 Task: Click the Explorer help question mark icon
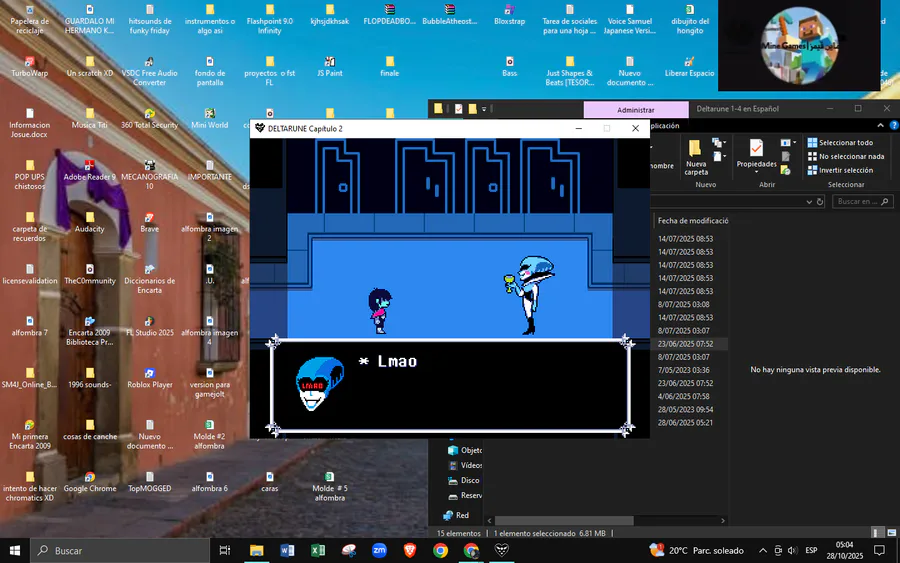[893, 125]
